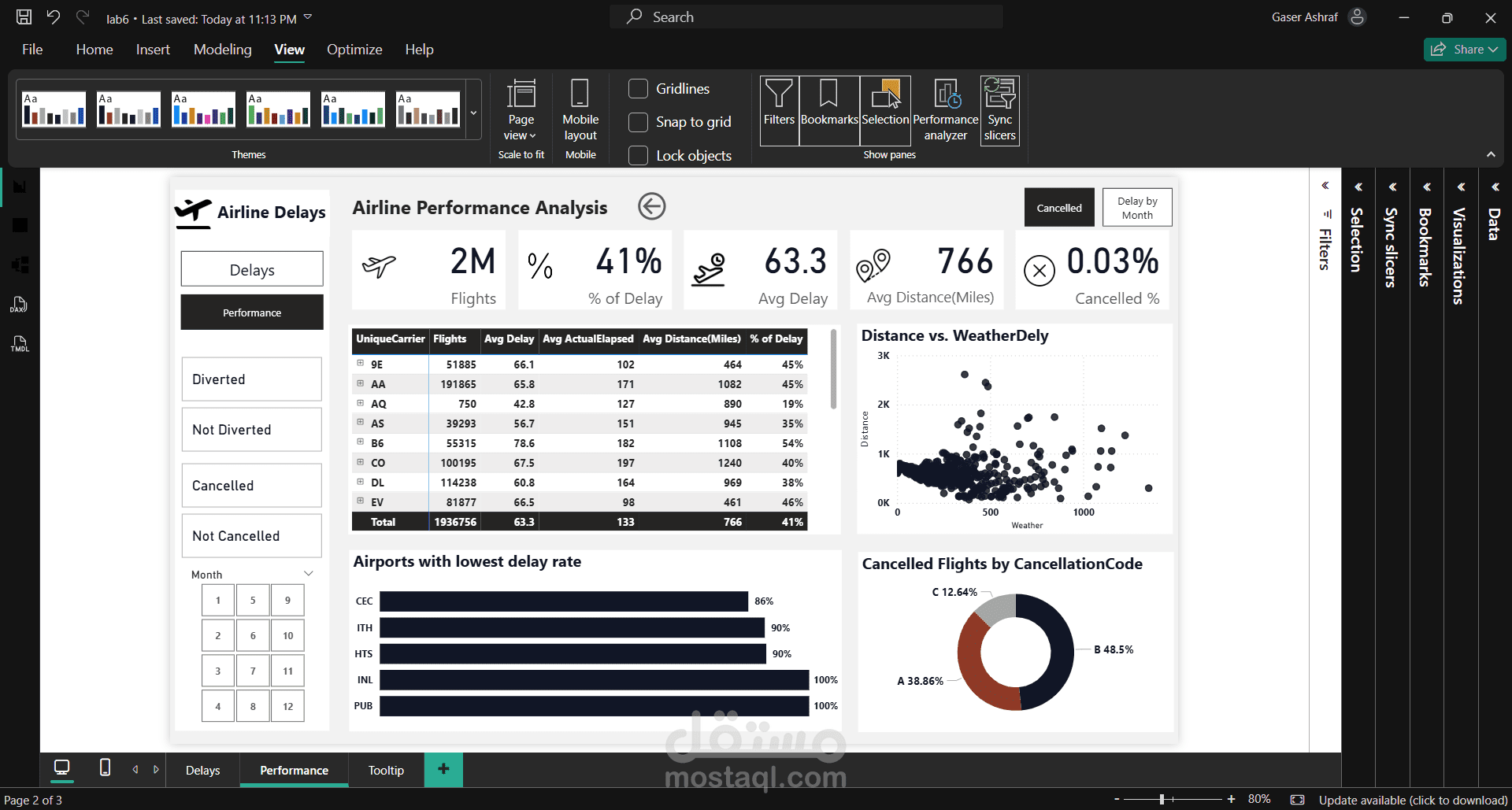Toggle the Selection pane ribbon button
The height and width of the screenshot is (810, 1512).
click(885, 111)
